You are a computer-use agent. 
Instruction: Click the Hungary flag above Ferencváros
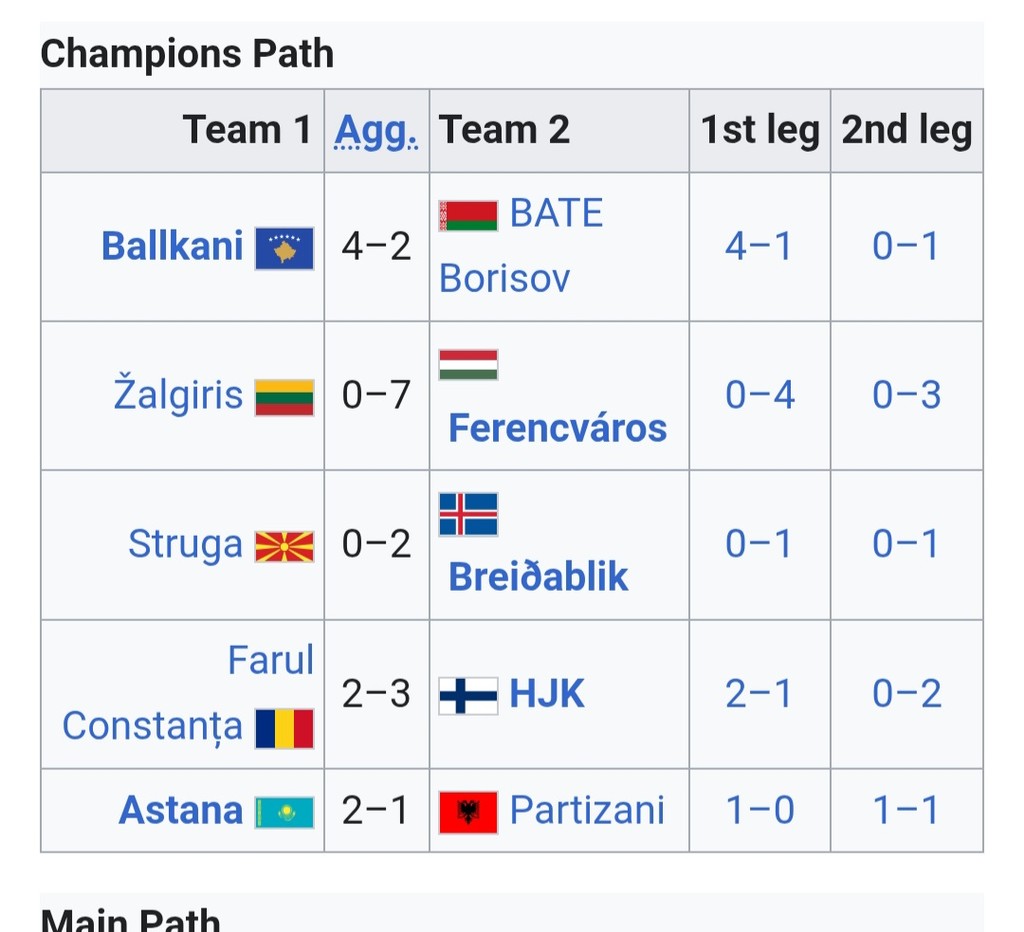(x=468, y=365)
